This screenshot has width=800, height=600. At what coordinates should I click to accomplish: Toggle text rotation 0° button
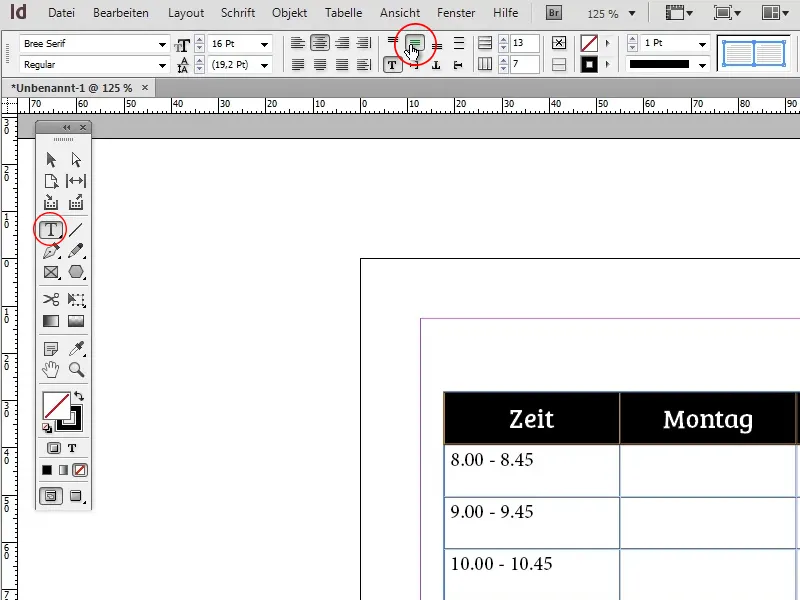click(x=392, y=65)
